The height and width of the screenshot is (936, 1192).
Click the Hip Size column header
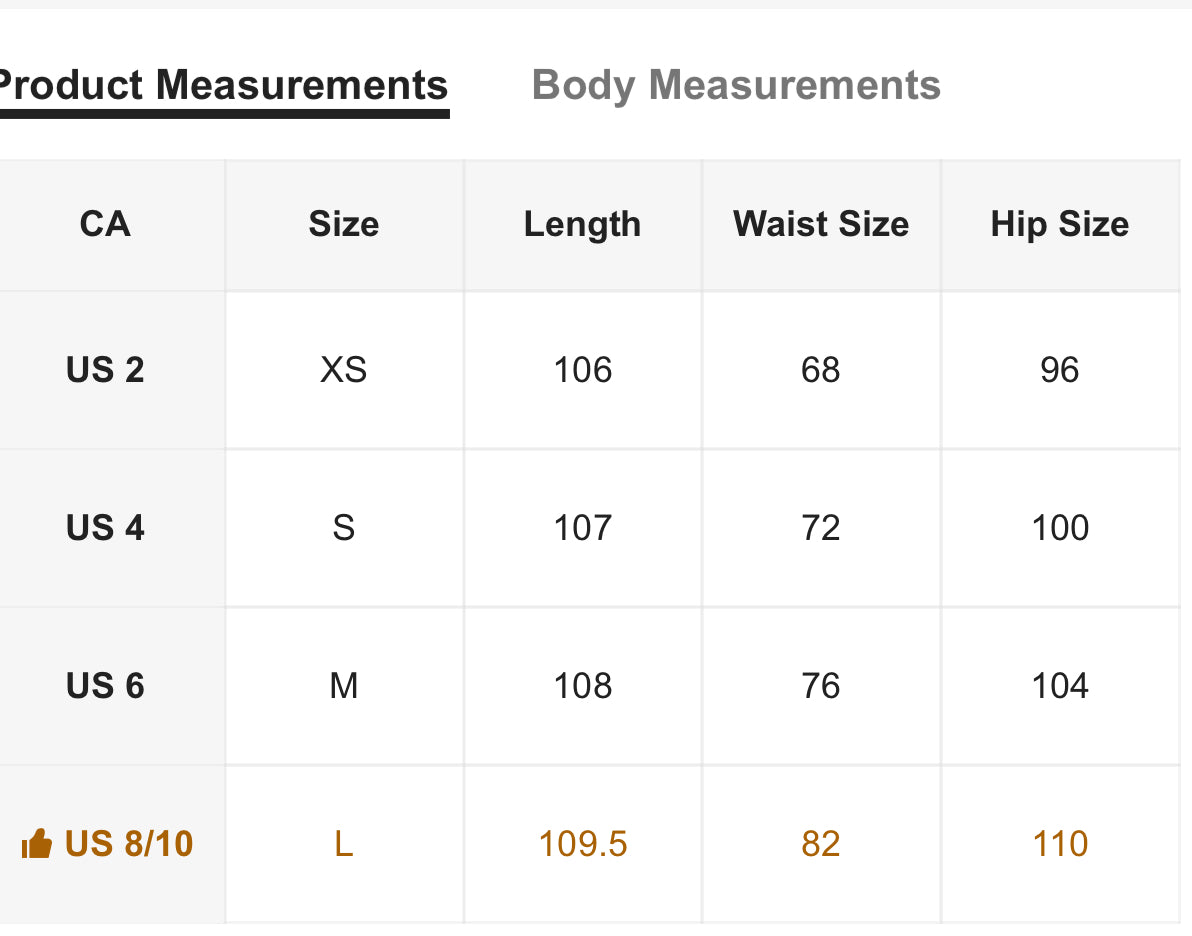click(x=1059, y=224)
